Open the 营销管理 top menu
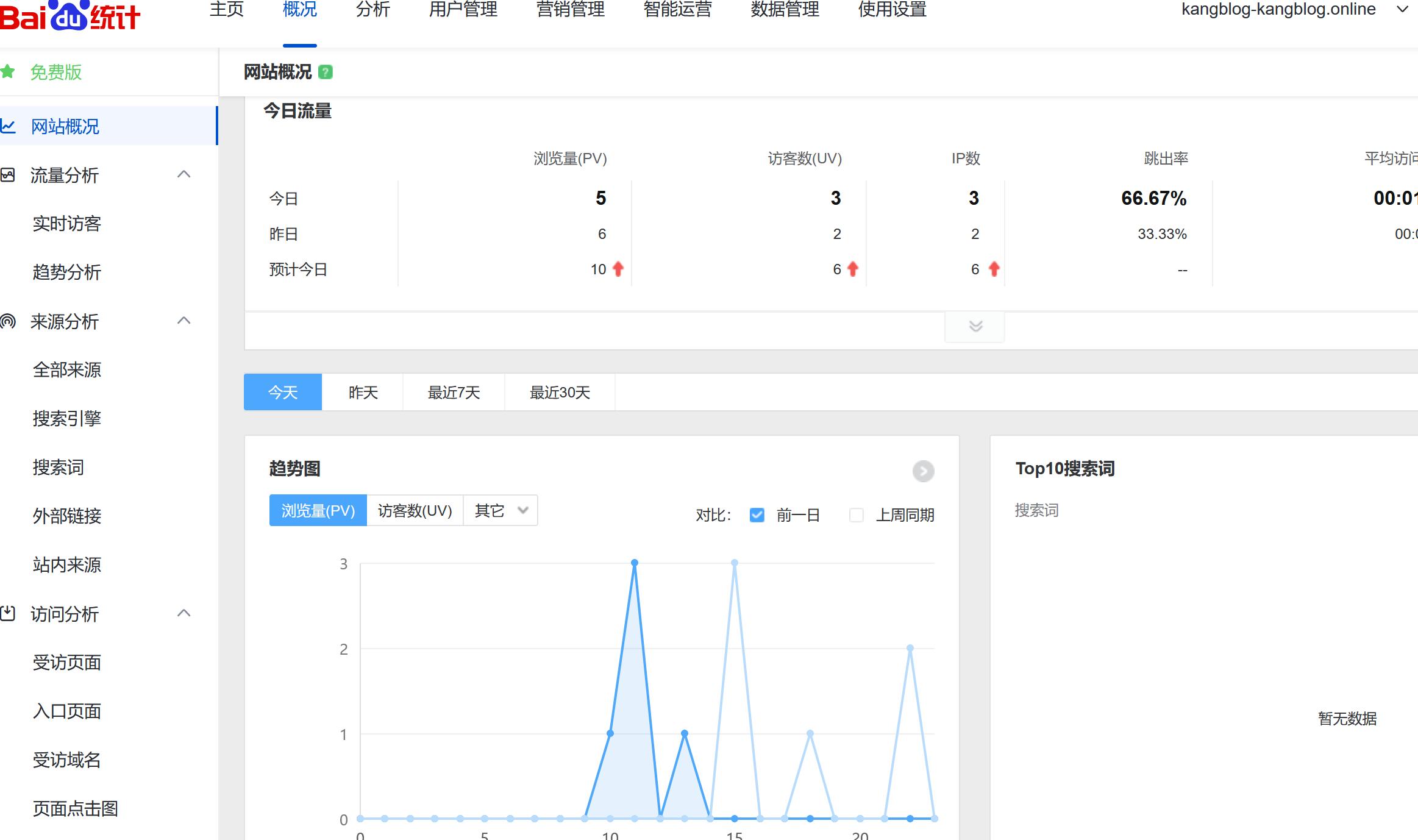The height and width of the screenshot is (840, 1418). point(571,10)
